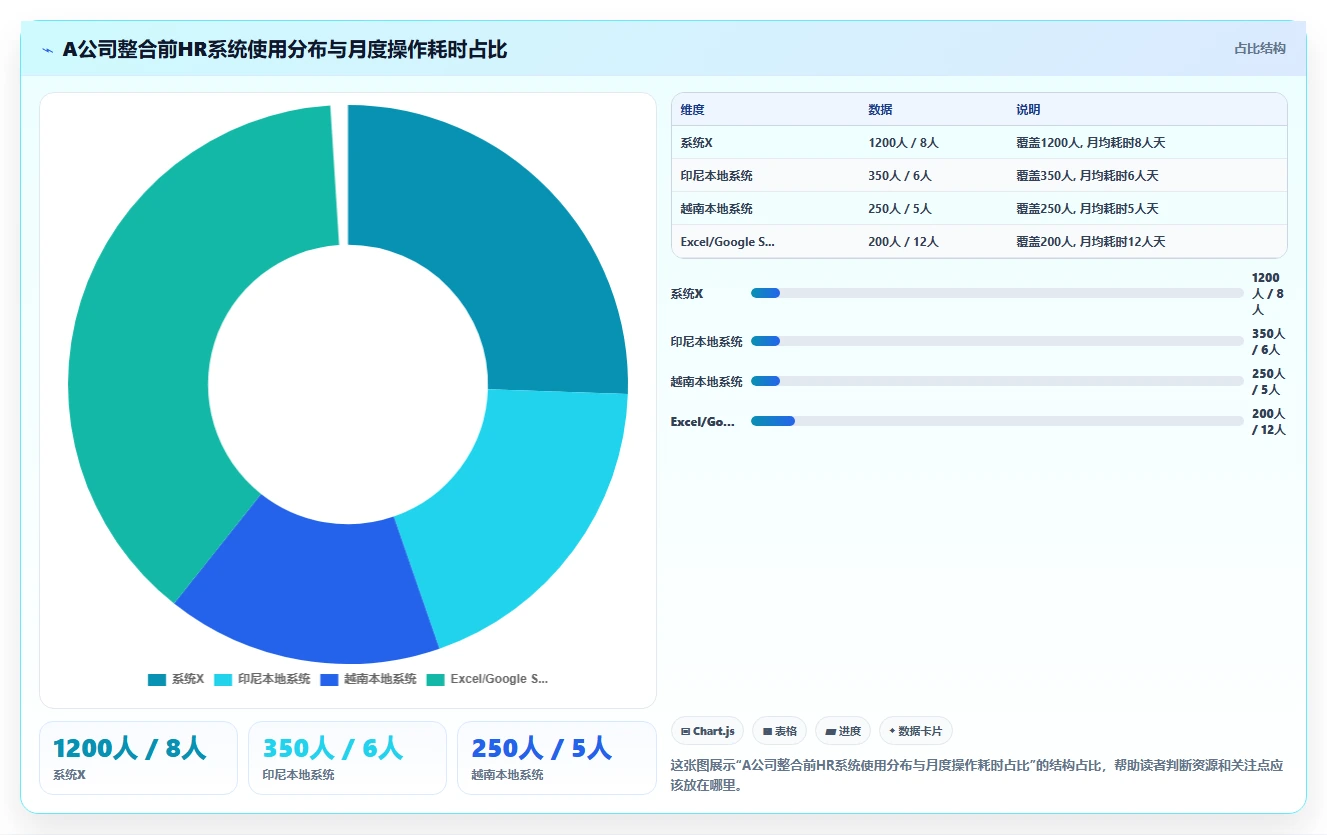Click the Excel/Go... progress row label
Image resolution: width=1327 pixels, height=835 pixels.
click(x=703, y=422)
